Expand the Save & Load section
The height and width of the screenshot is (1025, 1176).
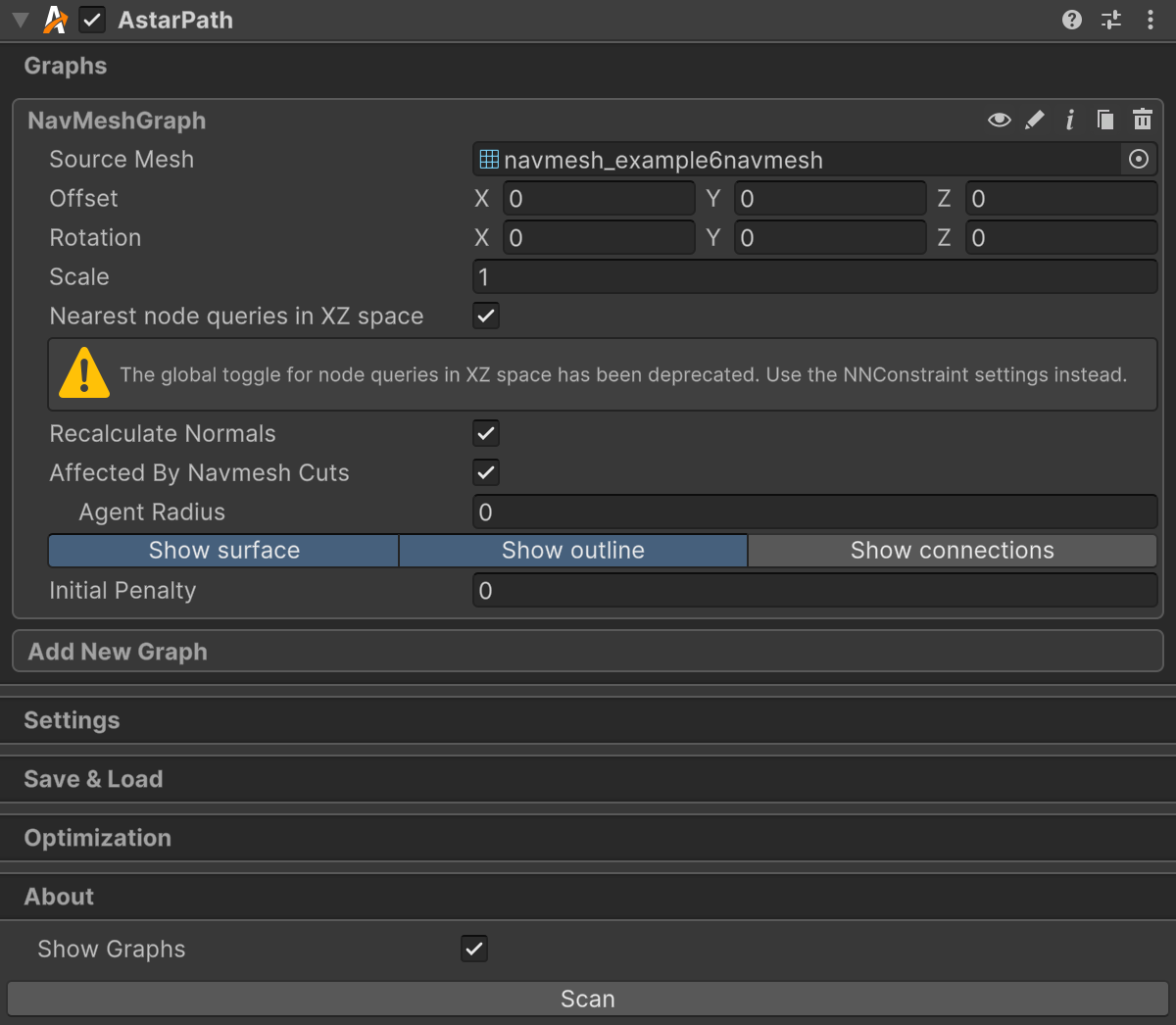point(93,779)
